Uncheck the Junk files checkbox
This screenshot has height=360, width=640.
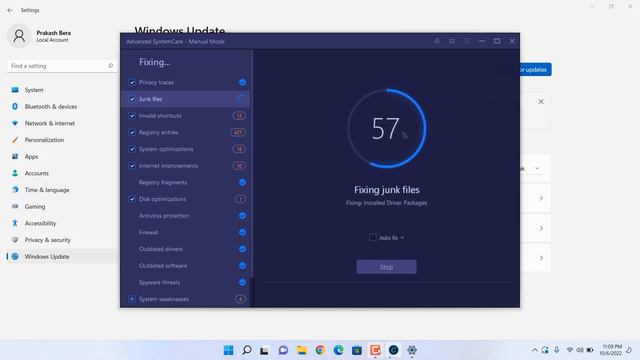132,99
